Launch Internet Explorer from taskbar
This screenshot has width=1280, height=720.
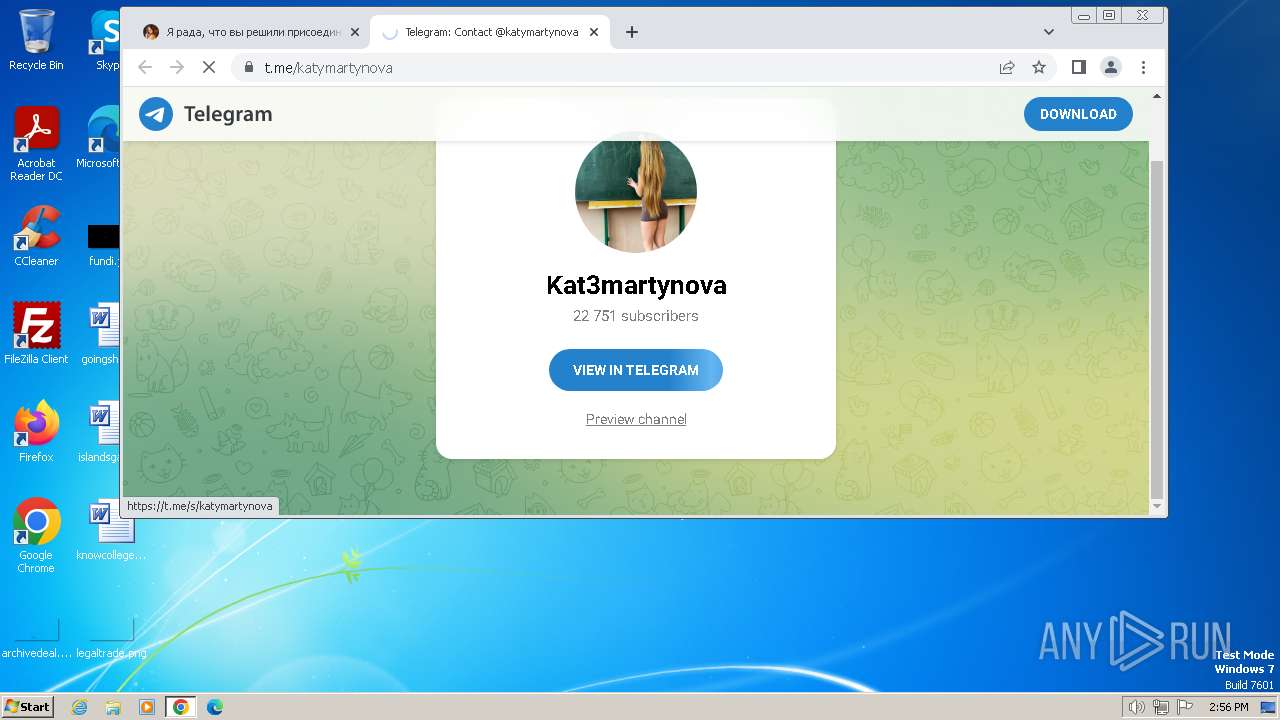[x=80, y=707]
